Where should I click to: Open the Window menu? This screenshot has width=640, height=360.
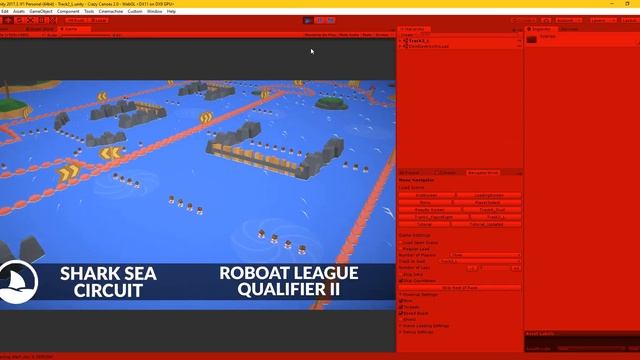154,11
